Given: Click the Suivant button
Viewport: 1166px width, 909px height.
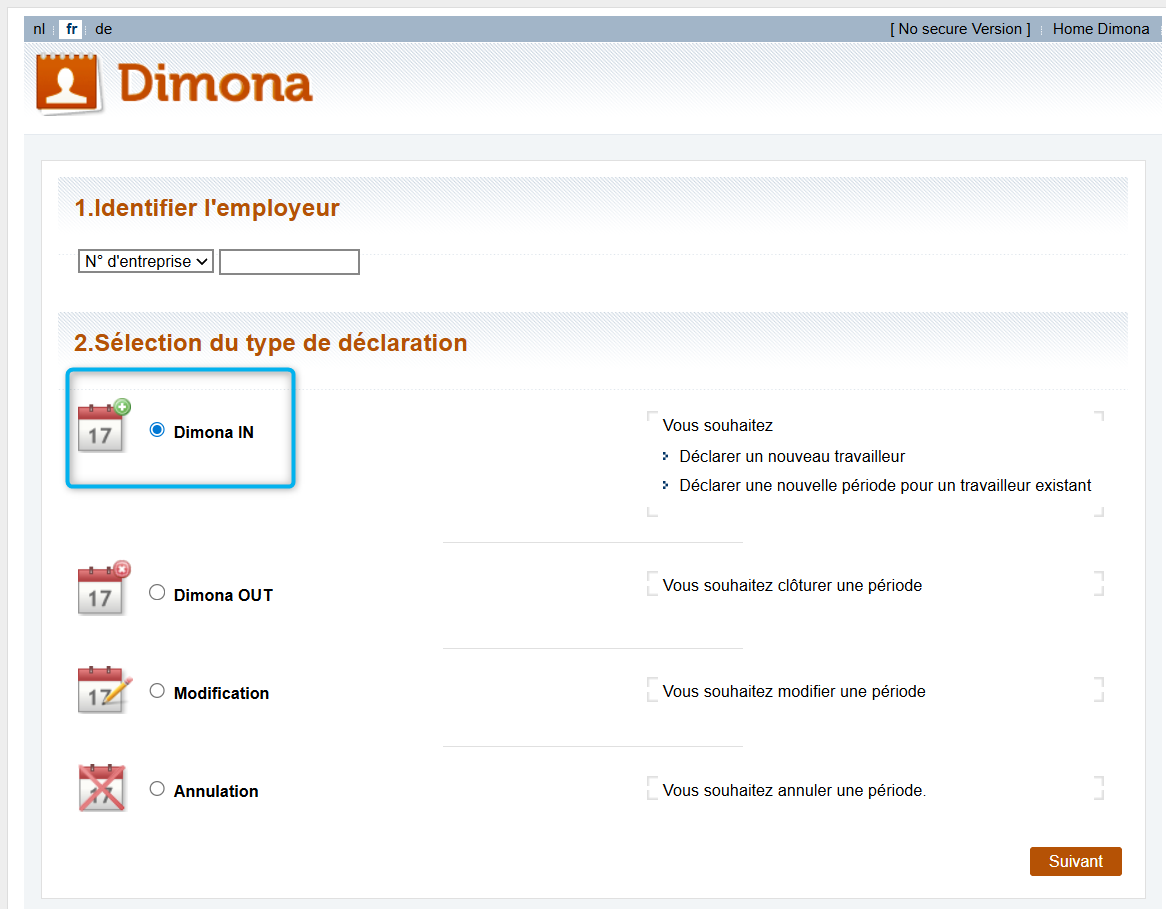Looking at the screenshot, I should (1075, 861).
